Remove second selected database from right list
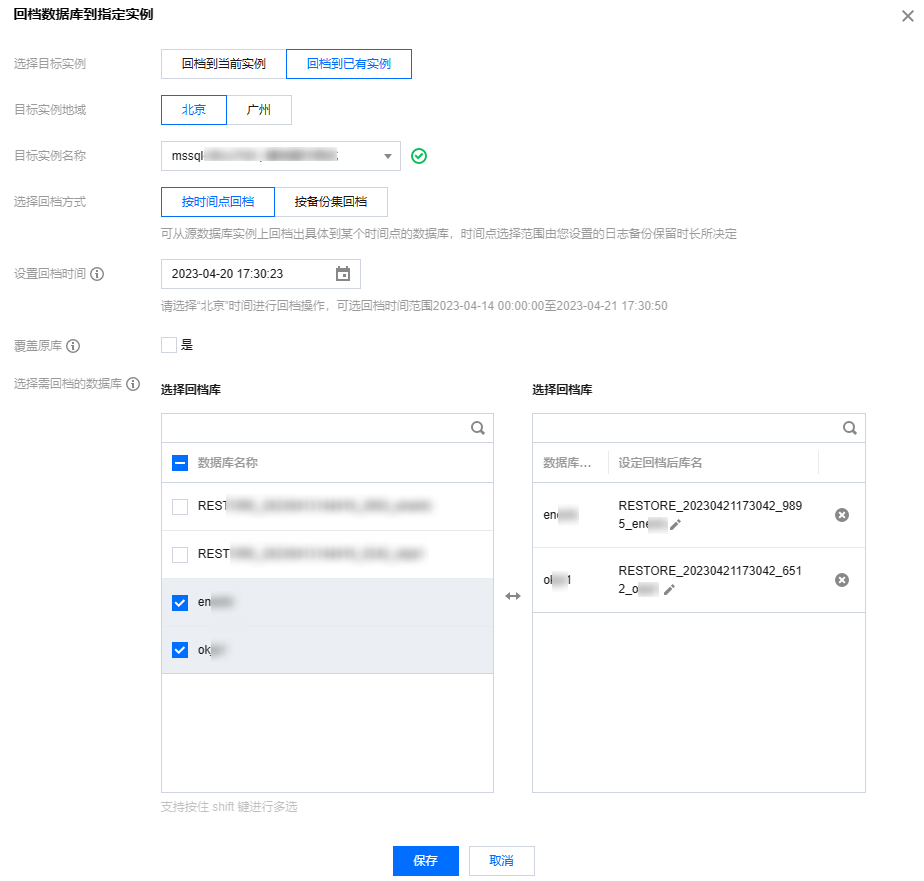This screenshot has width=924, height=881. (842, 580)
